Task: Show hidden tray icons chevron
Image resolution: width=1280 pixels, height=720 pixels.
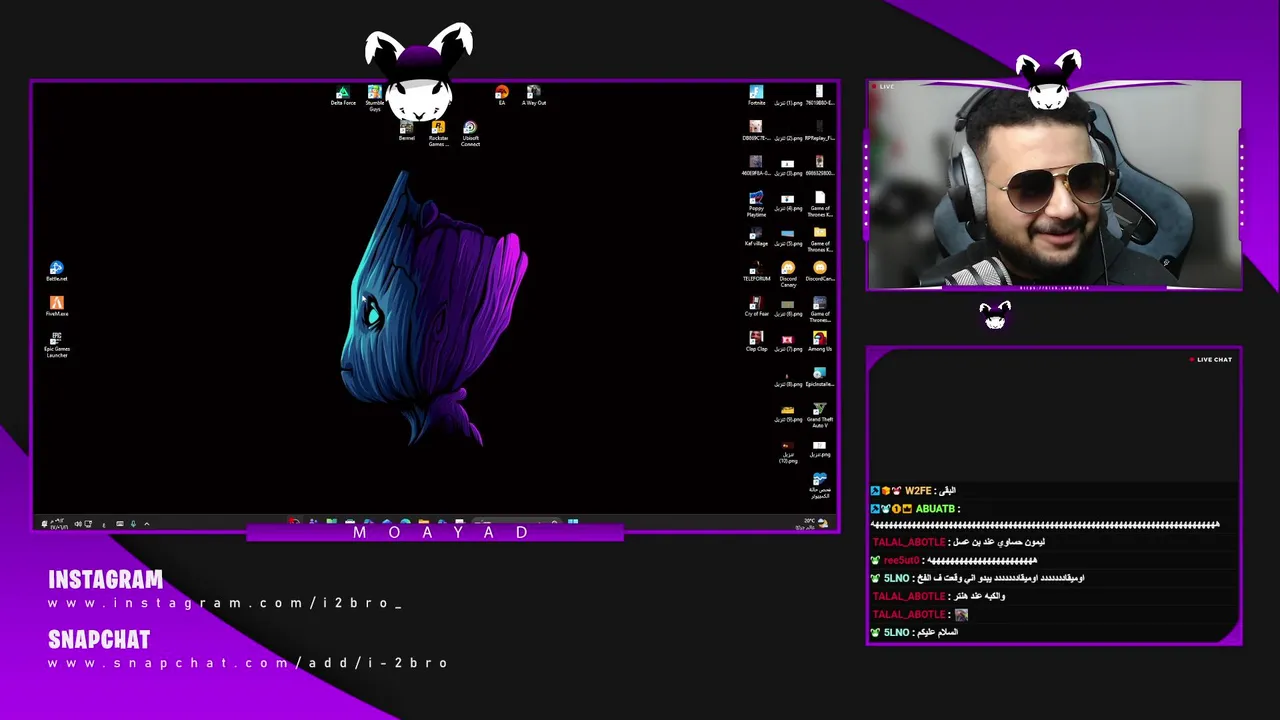Action: (147, 523)
